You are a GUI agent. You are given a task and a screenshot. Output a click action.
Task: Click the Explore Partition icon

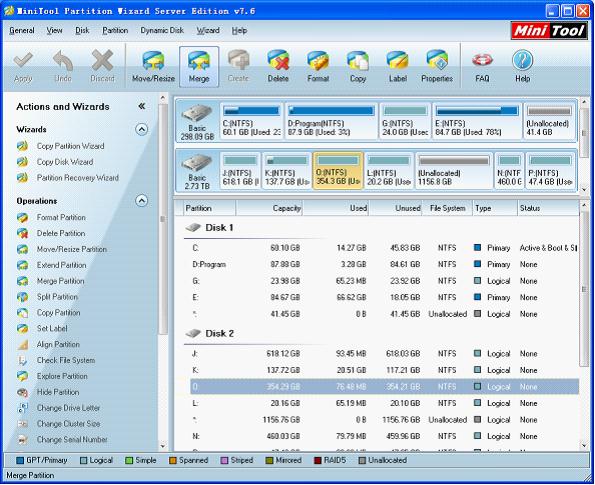pyautogui.click(x=23, y=376)
